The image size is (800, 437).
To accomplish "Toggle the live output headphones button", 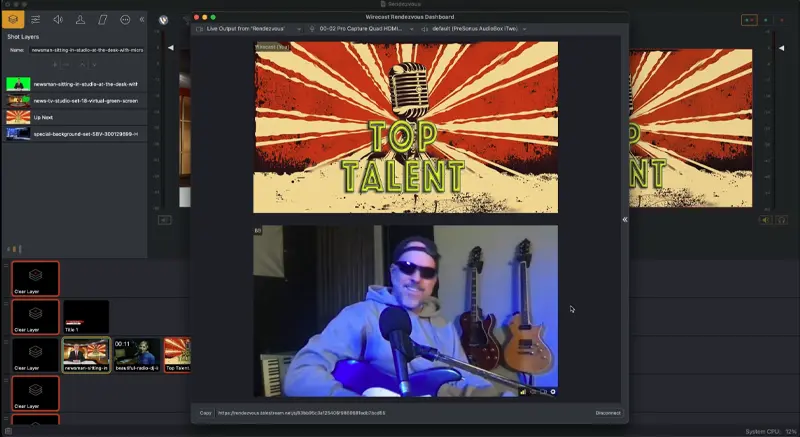I will pyautogui.click(x=781, y=220).
